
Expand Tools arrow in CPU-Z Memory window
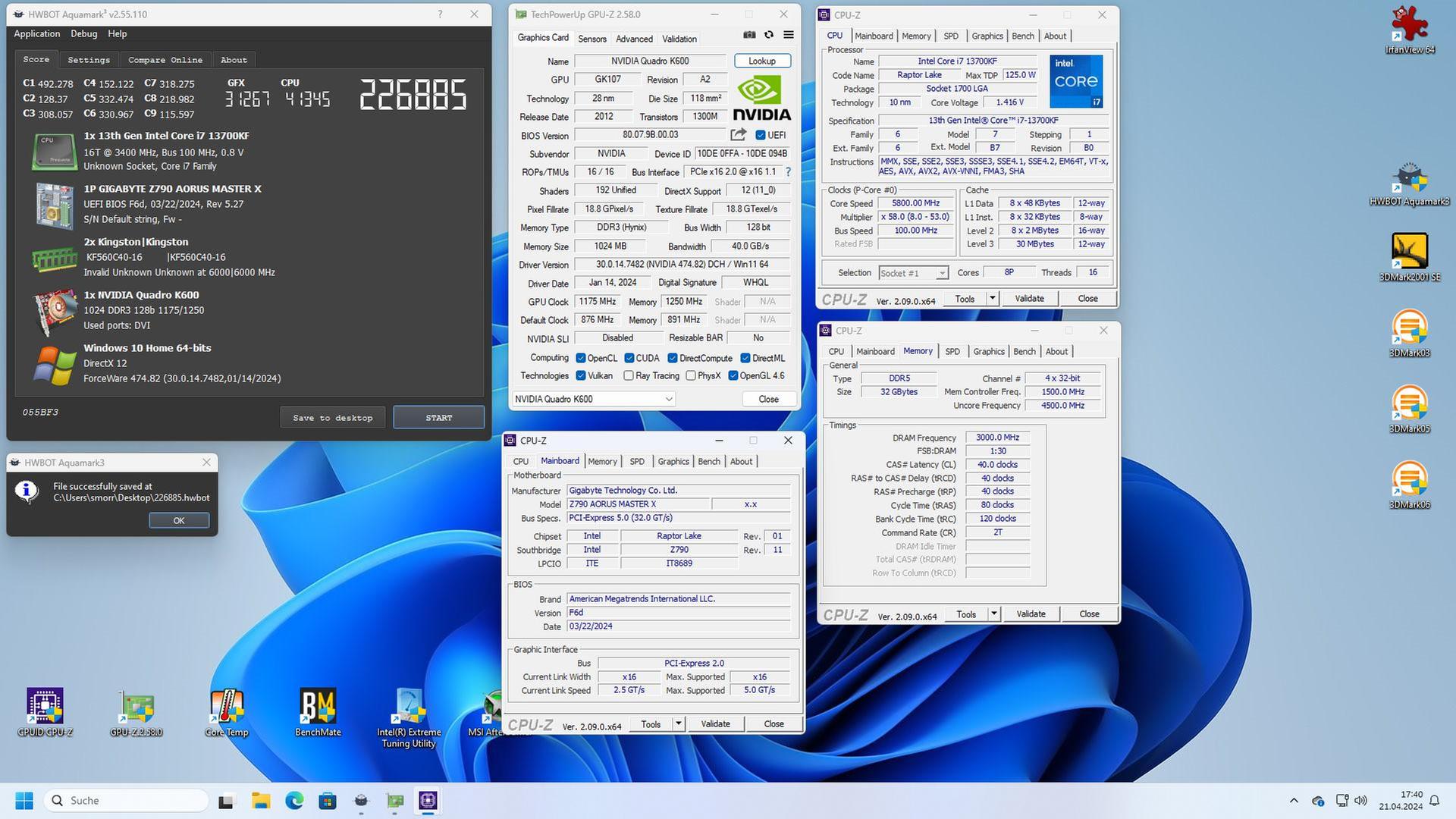pyautogui.click(x=993, y=614)
